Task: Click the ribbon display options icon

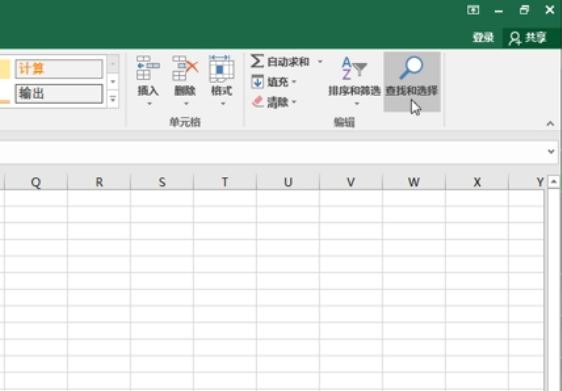Action: pyautogui.click(x=473, y=10)
